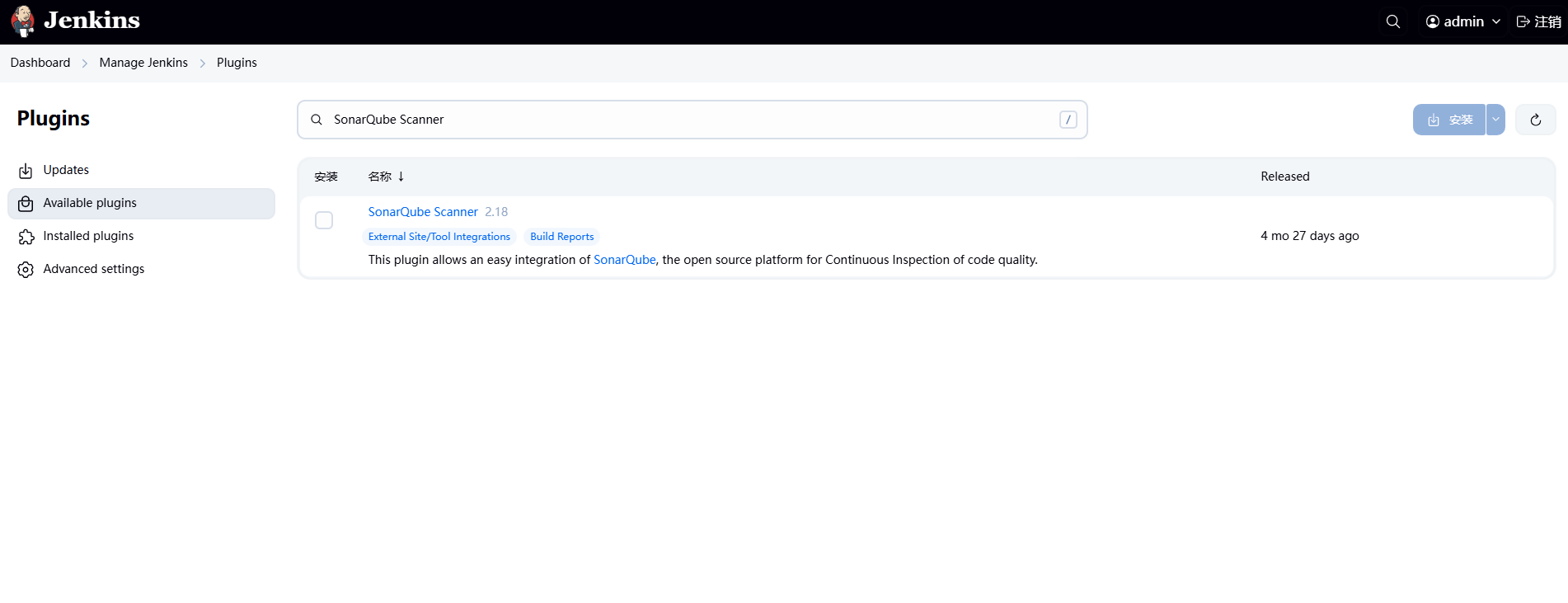Click the refresh plugin list icon
Viewport: 1568px width, 603px height.
click(1535, 120)
